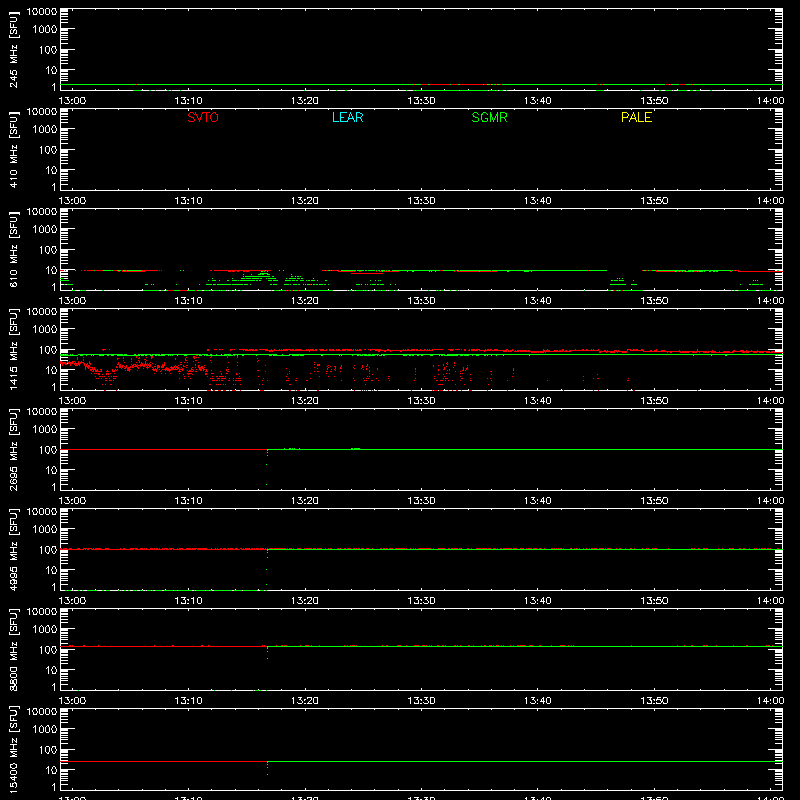Click the 13:10 tick label beneath the 245 MHz plot
800x800 pixels.
188,101
